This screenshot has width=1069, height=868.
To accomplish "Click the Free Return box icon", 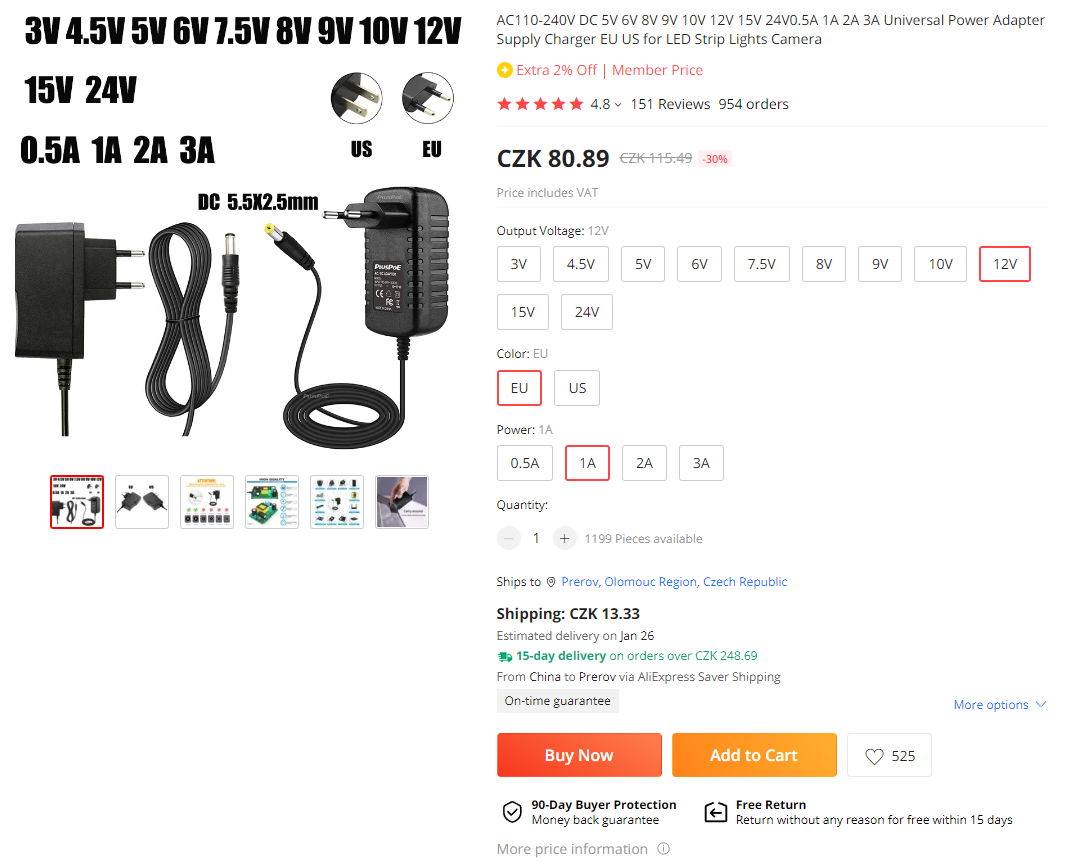I will pos(716,812).
